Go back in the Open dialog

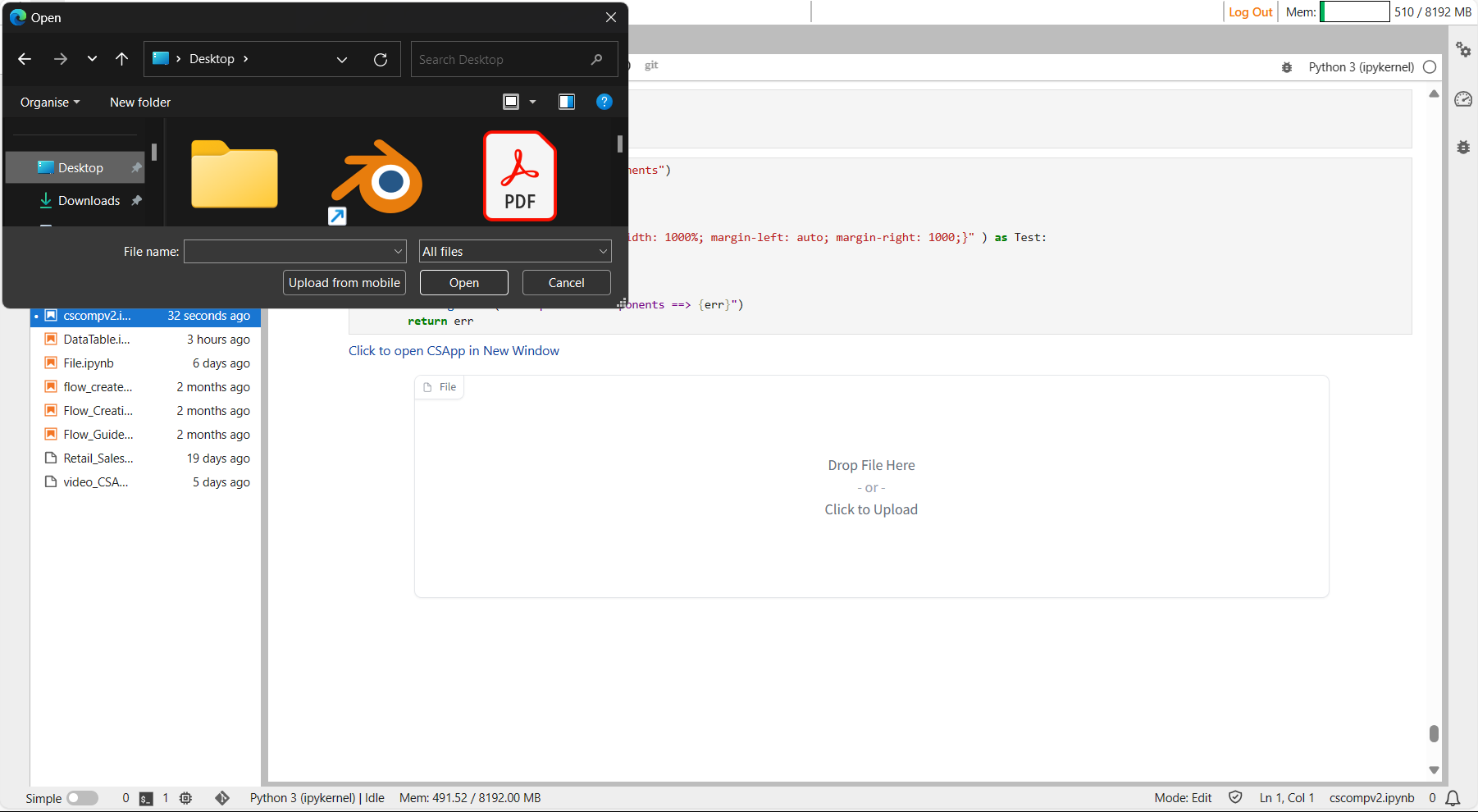25,59
